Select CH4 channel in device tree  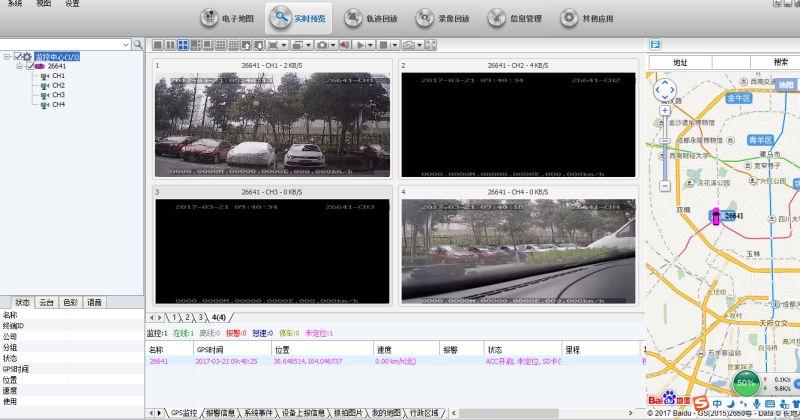click(x=58, y=105)
